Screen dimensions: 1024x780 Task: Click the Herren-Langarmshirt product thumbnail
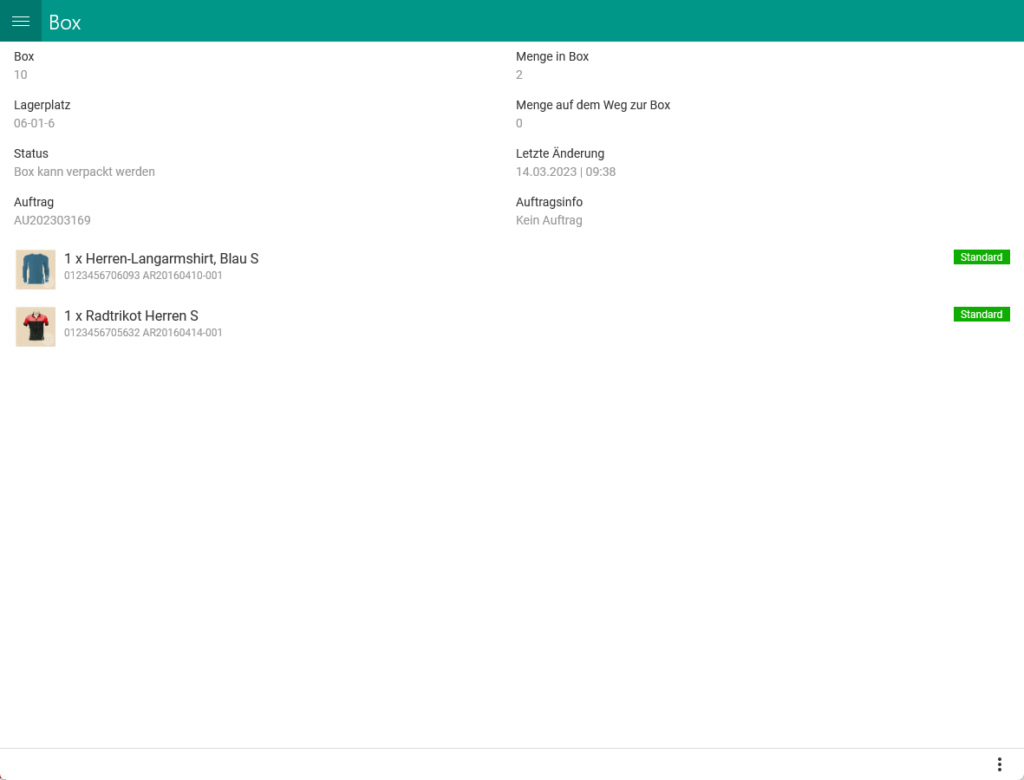pos(35,269)
